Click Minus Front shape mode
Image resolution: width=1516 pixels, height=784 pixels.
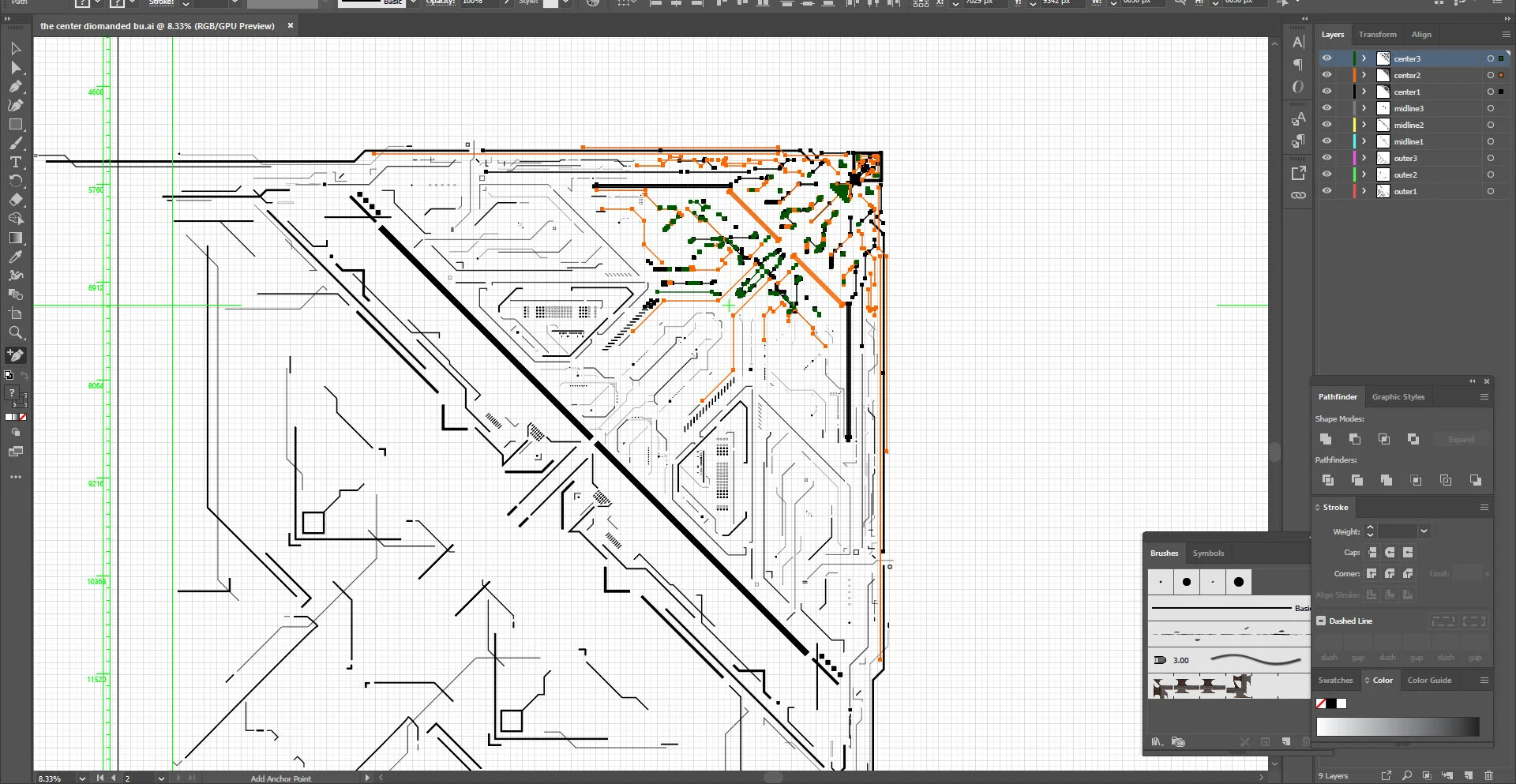pyautogui.click(x=1355, y=439)
